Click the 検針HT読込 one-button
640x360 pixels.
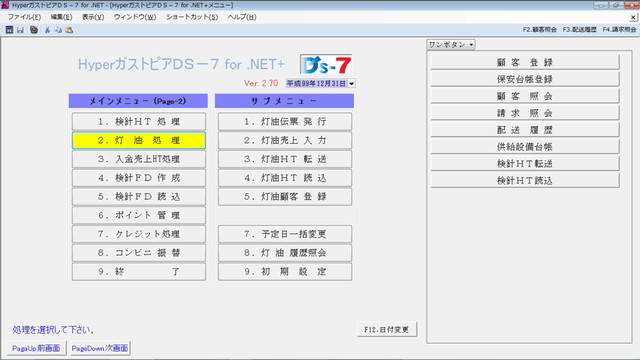(524, 180)
